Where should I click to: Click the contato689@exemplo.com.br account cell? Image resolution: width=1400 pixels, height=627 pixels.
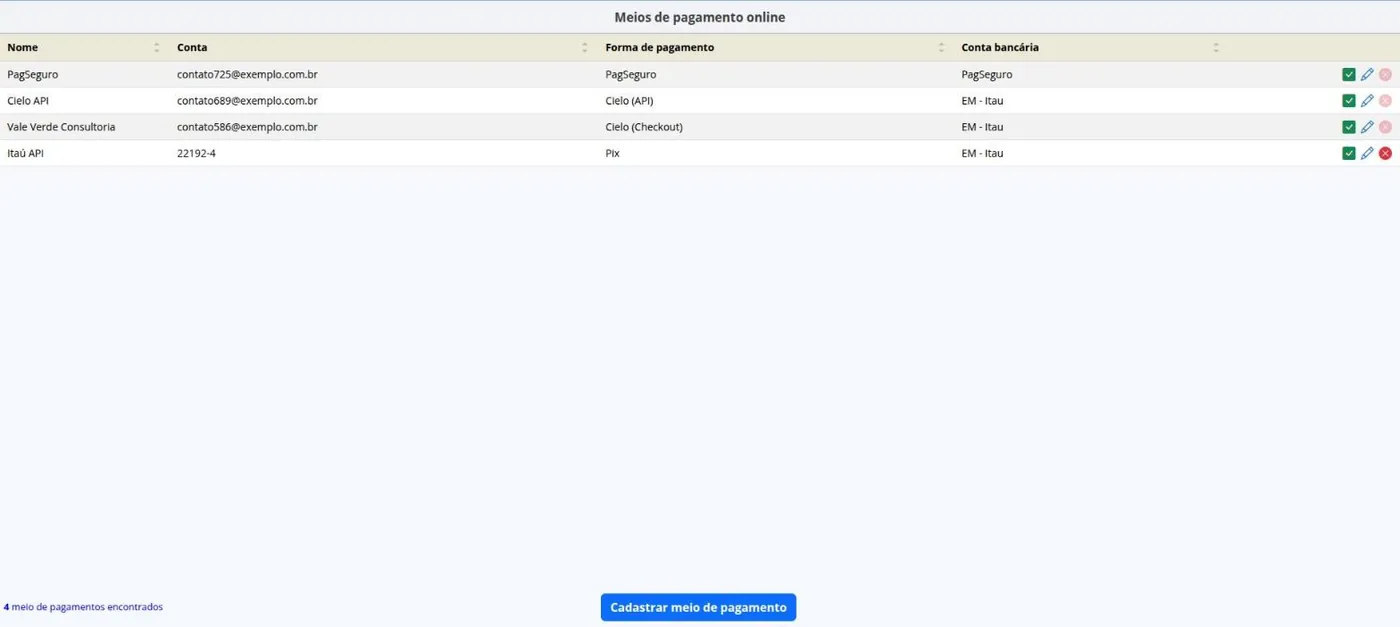(x=247, y=100)
